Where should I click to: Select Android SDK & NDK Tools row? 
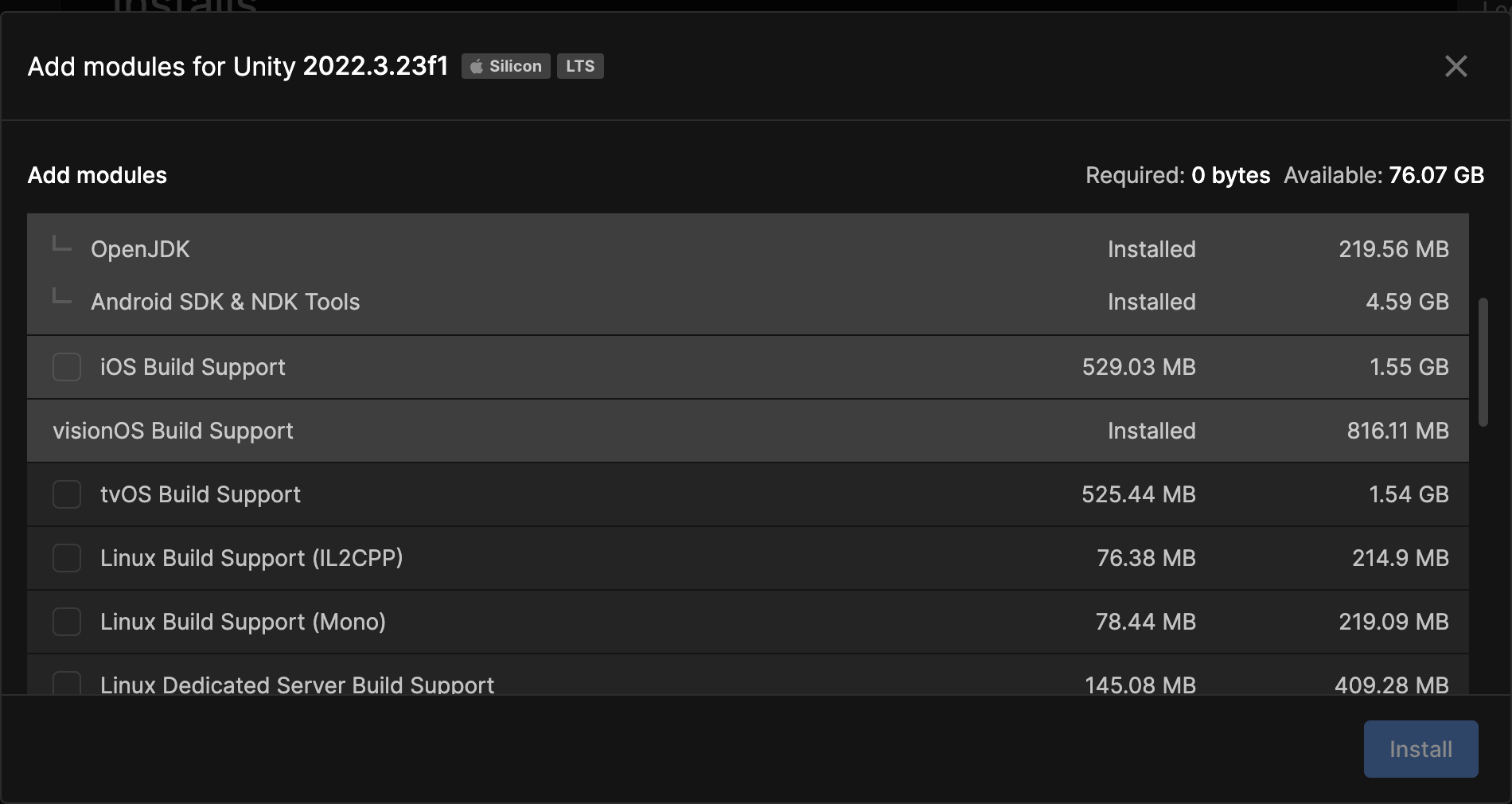225,302
